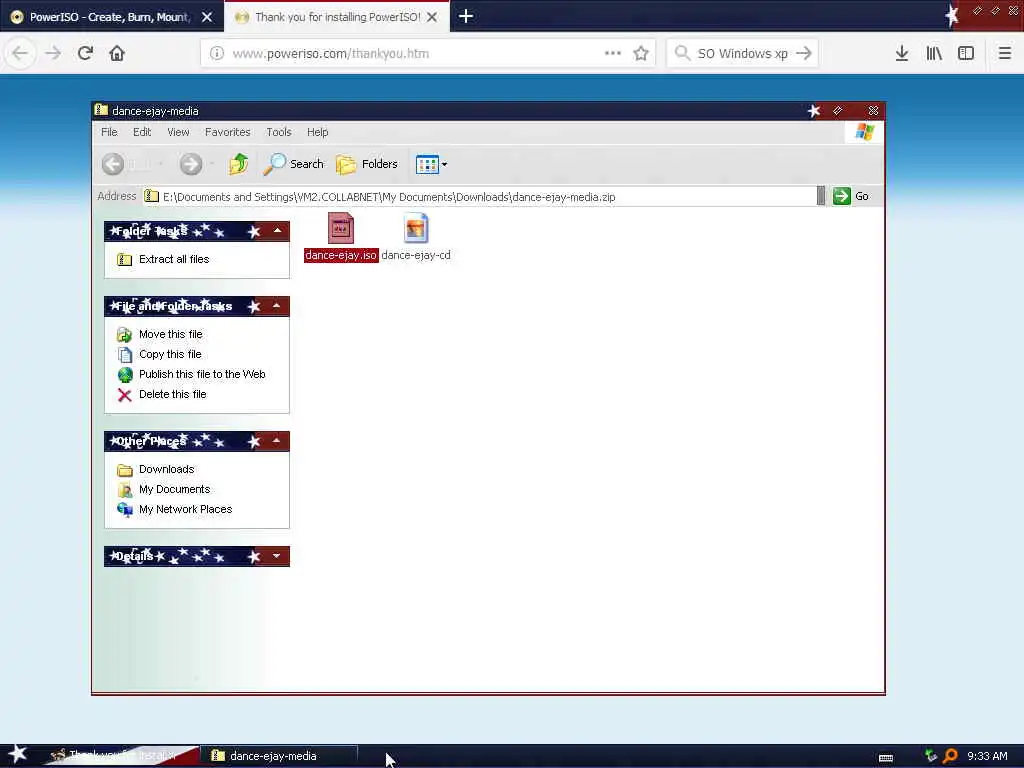Viewport: 1024px width, 768px height.
Task: Collapse File and Folder Tasks panel
Action: pyautogui.click(x=277, y=306)
